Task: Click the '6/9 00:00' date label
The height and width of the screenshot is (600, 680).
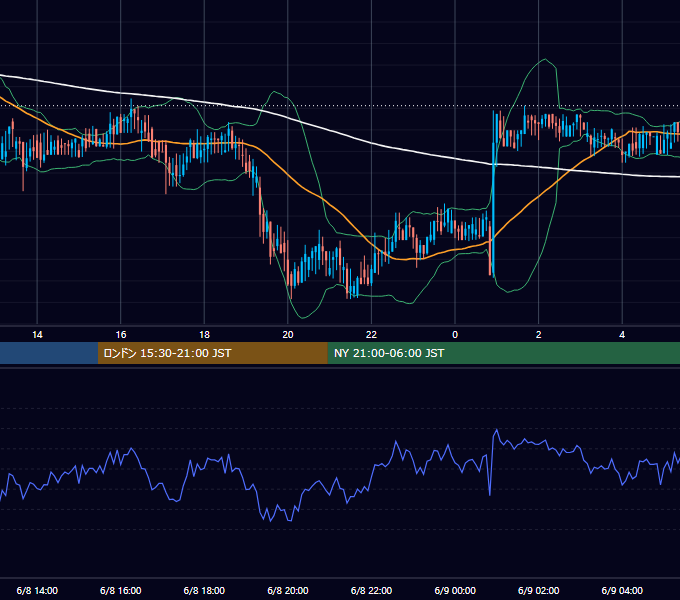Action: (455, 590)
